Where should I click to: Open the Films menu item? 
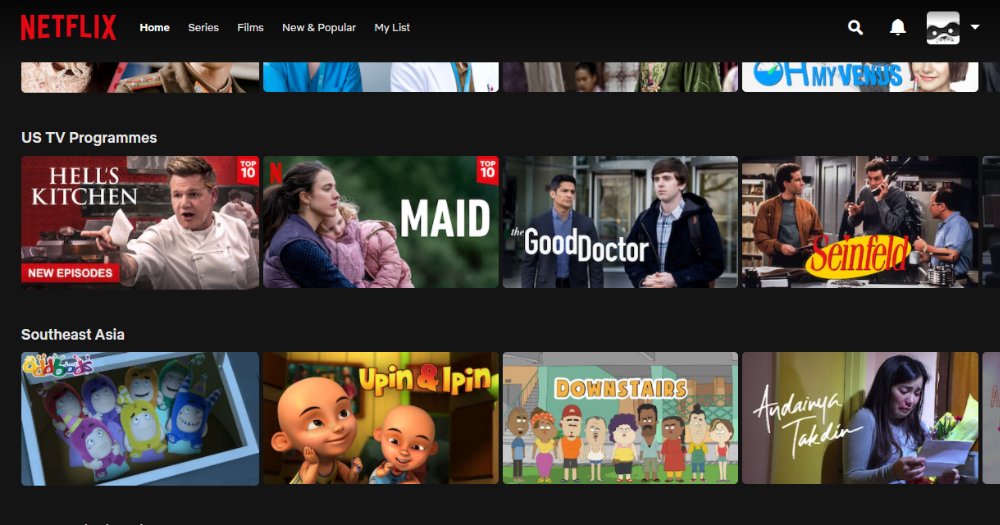point(250,27)
